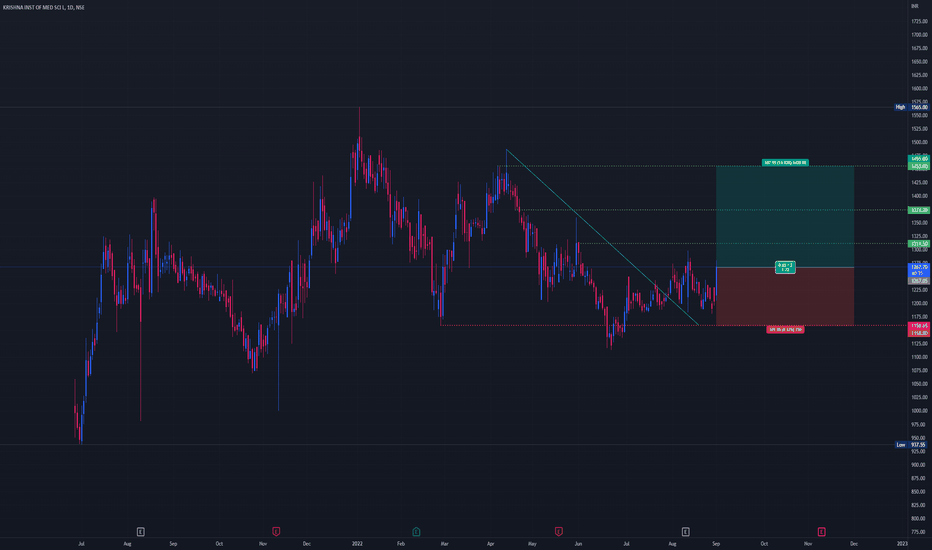Click the green target label atop the long position
Image resolution: width=932 pixels, height=550 pixels.
pyautogui.click(x=785, y=162)
